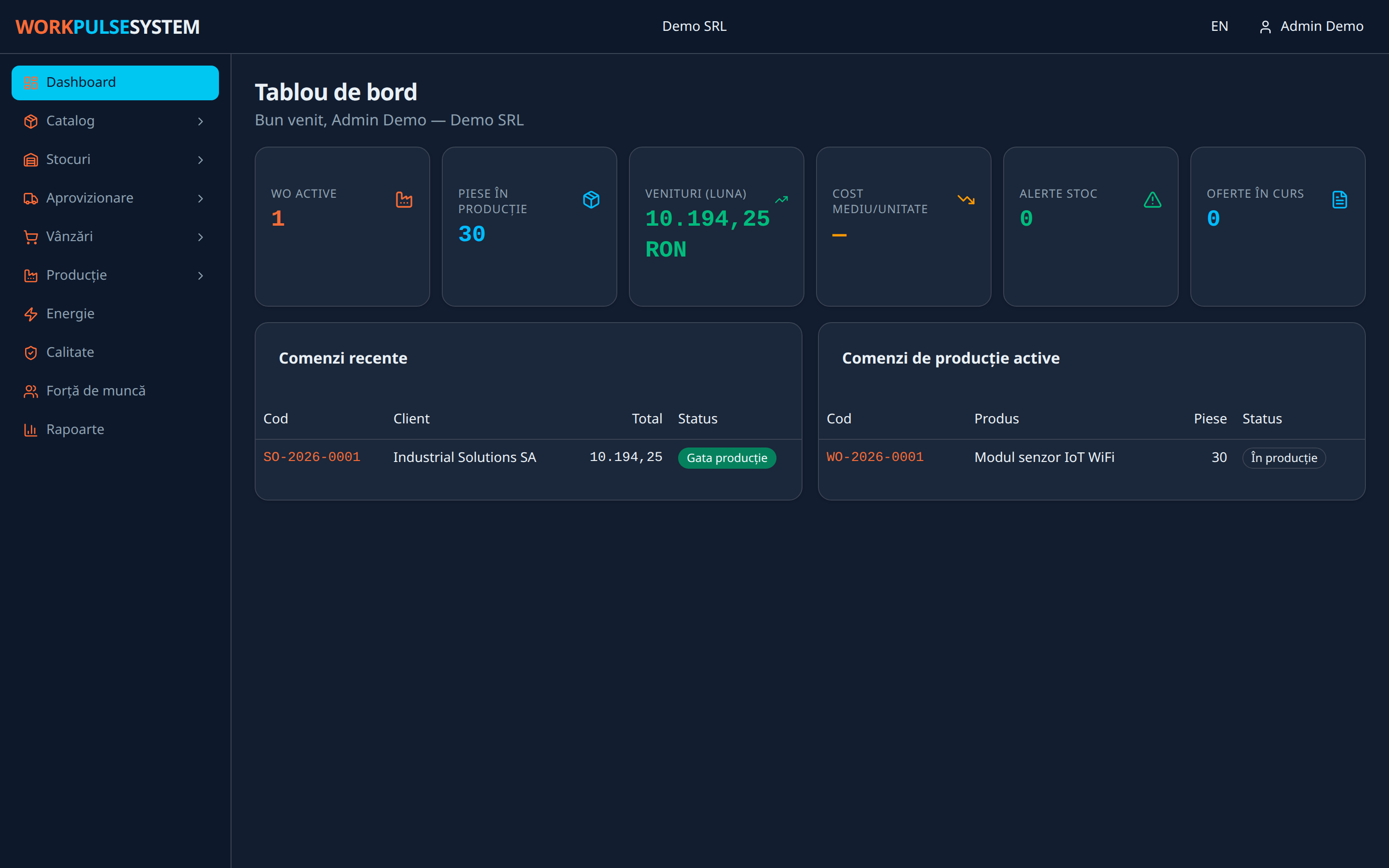Click the factory icon on WO Active card
The width and height of the screenshot is (1389, 868).
[x=404, y=200]
